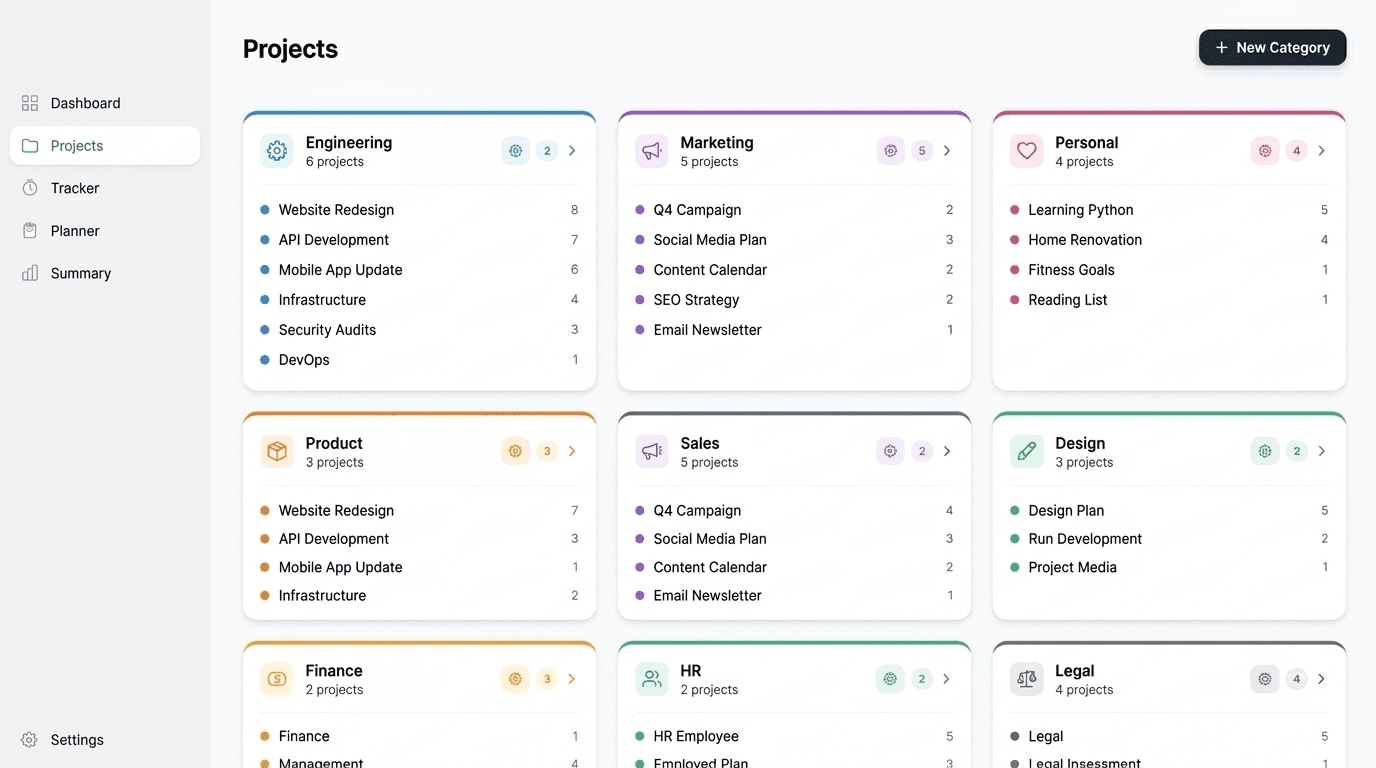Select the Project Media row

click(x=1169, y=567)
